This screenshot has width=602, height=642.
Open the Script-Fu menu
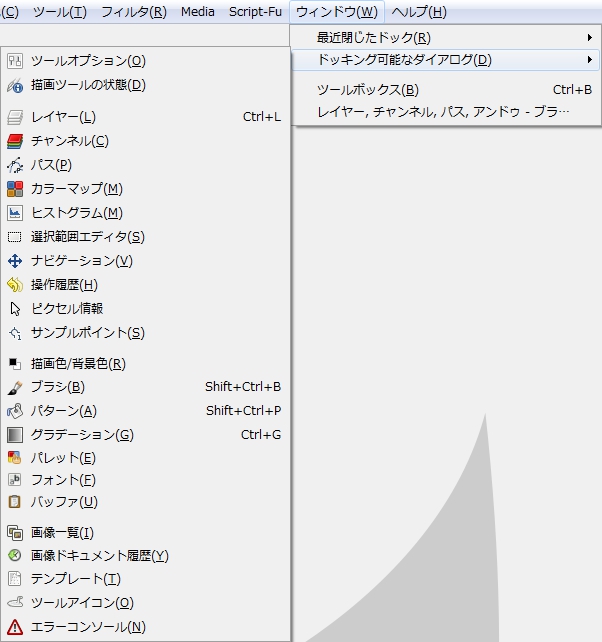(256, 12)
